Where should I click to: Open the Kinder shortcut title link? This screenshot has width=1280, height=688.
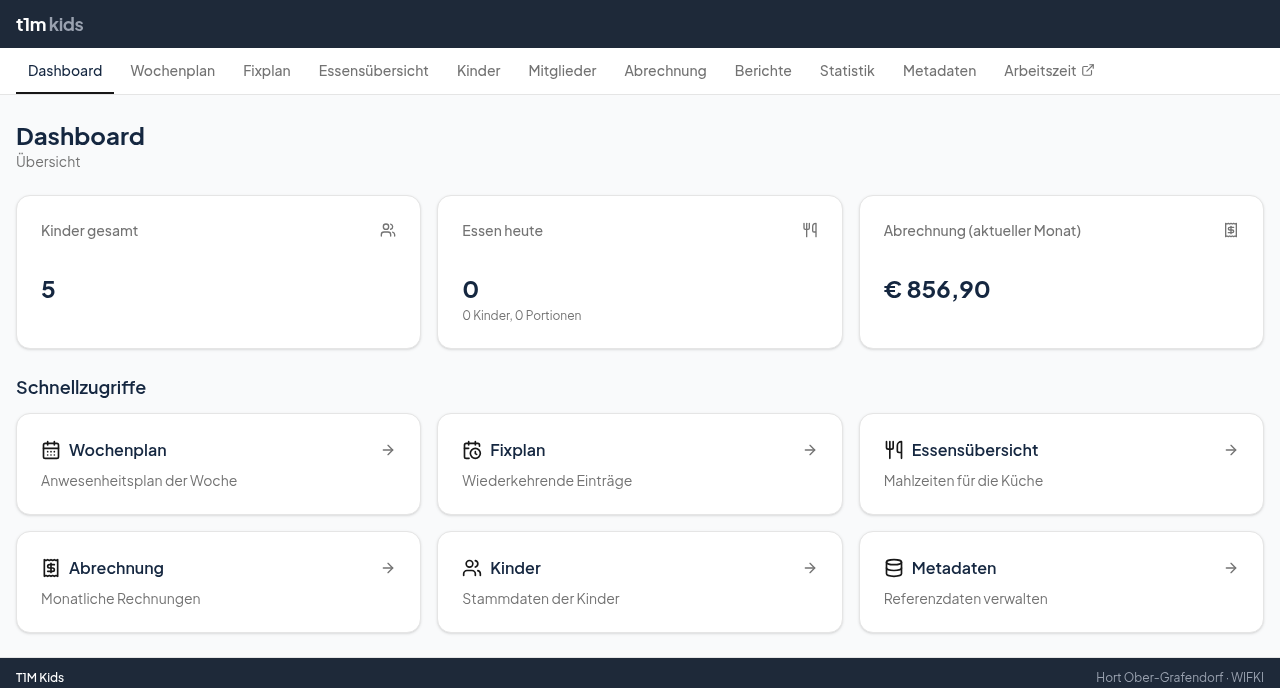[515, 568]
